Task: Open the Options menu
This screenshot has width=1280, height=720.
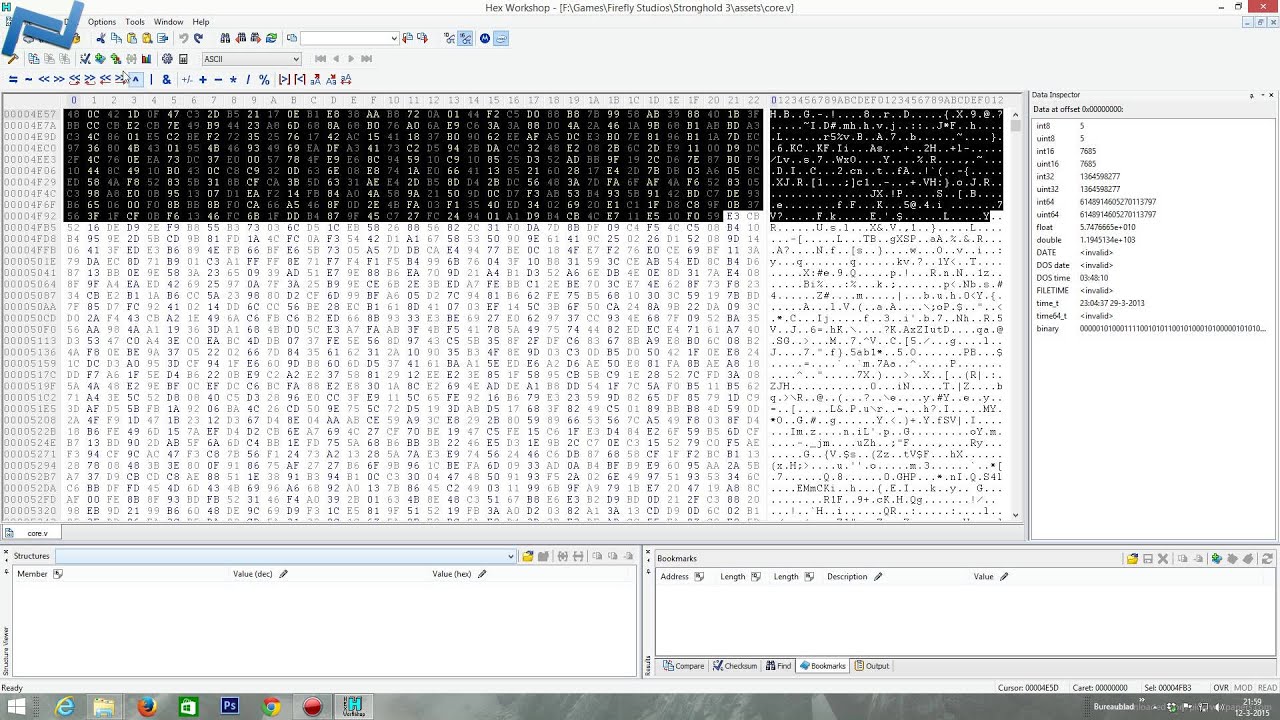Action: pos(101,21)
